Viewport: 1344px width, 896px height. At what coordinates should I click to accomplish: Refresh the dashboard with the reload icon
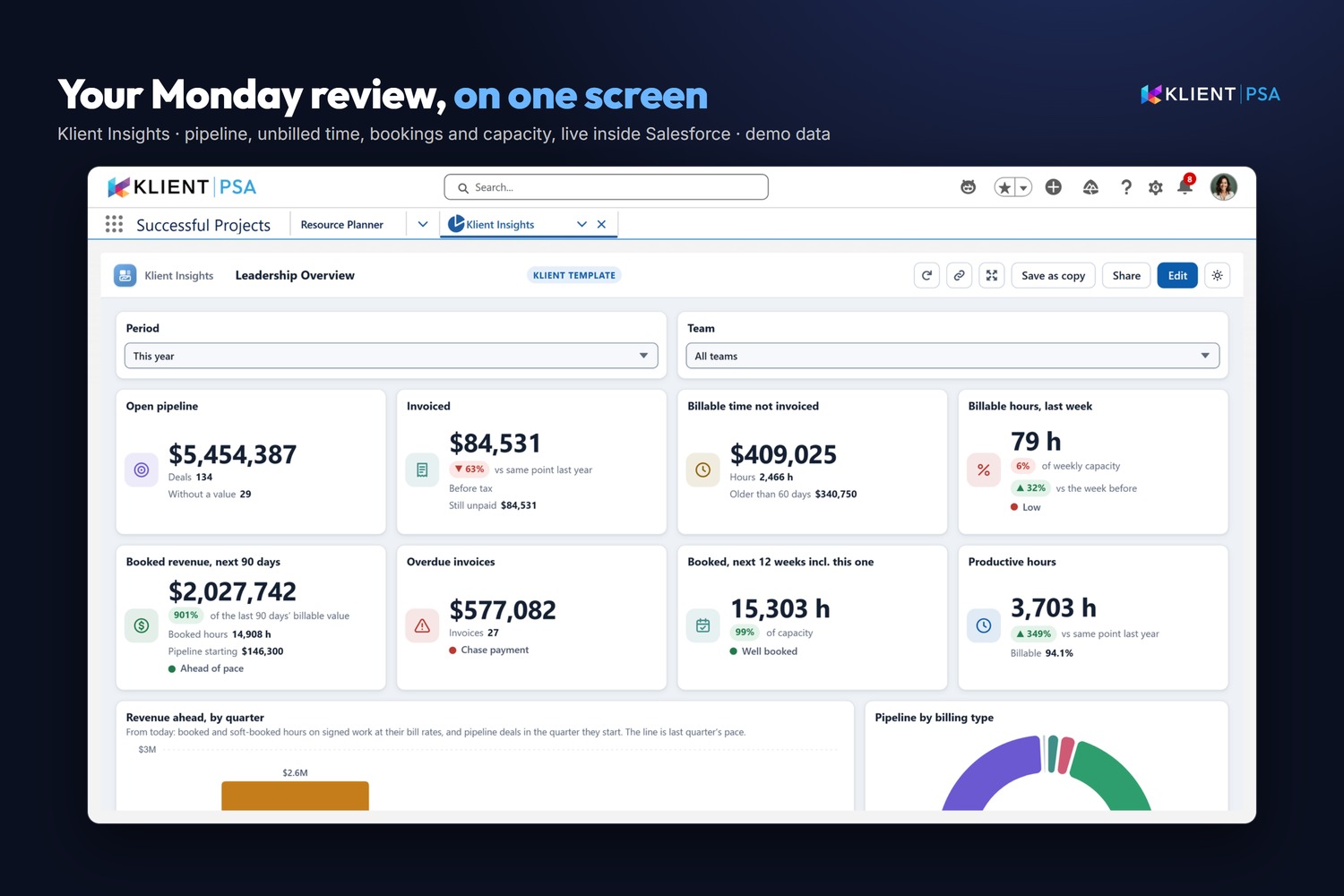coord(927,275)
